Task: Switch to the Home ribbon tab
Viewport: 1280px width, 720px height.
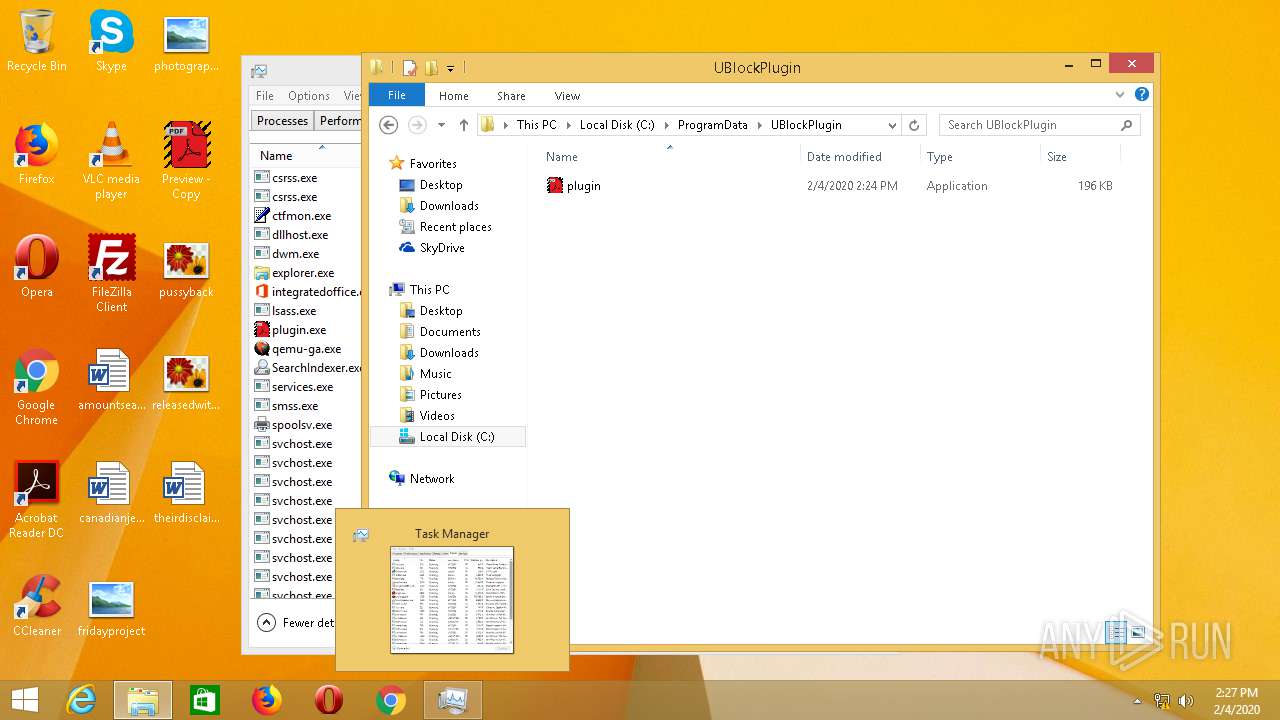Action: pyautogui.click(x=453, y=96)
